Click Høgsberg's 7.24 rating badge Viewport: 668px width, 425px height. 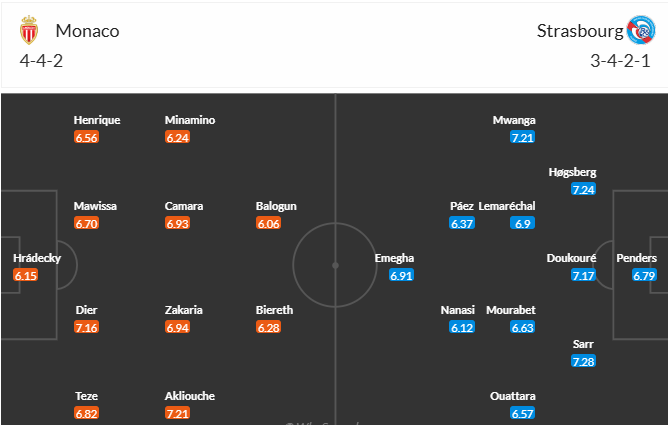tap(583, 190)
